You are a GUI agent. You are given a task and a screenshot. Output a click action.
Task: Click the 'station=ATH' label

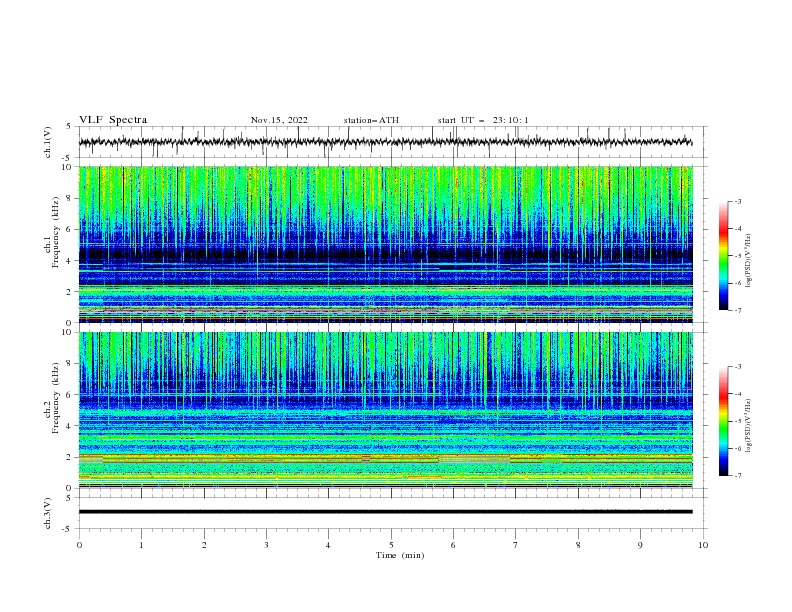tap(371, 120)
